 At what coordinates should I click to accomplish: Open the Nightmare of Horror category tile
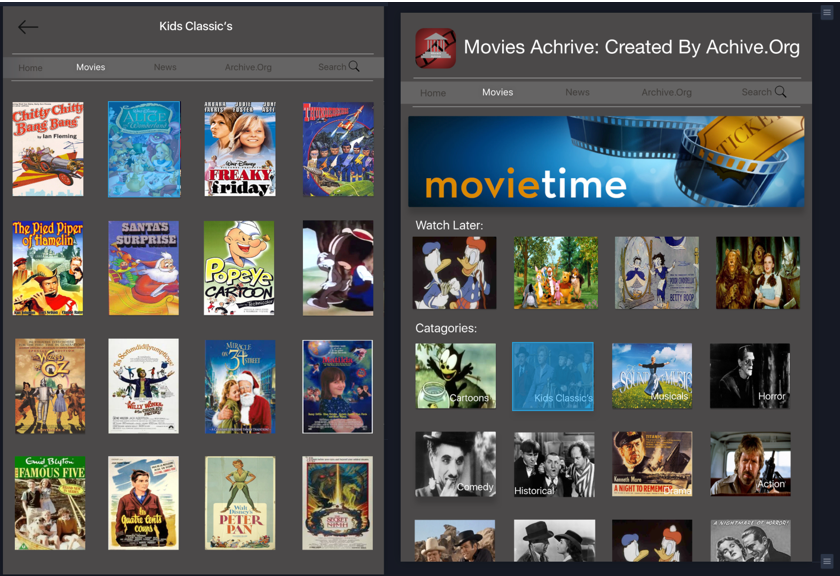pos(751,541)
